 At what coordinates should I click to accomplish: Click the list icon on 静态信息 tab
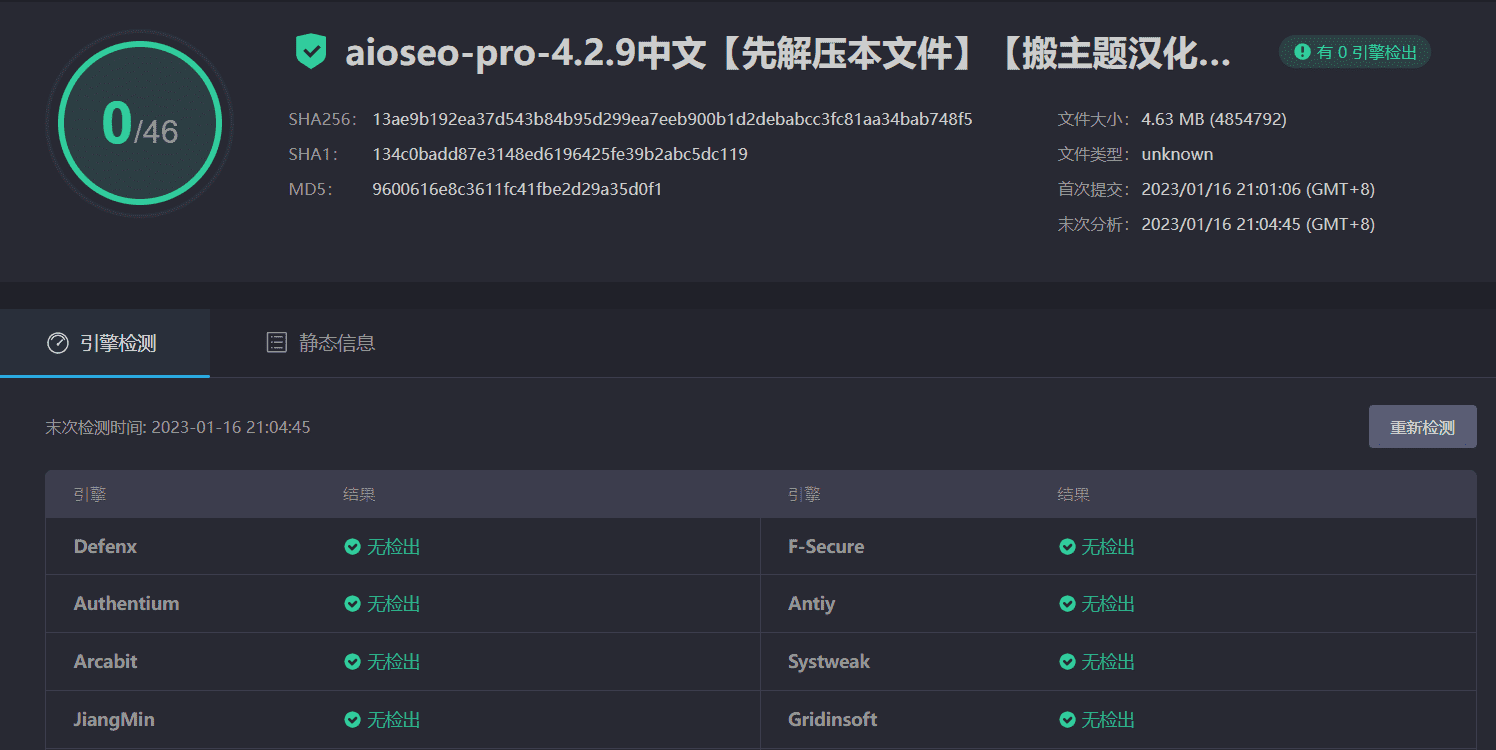pos(276,343)
